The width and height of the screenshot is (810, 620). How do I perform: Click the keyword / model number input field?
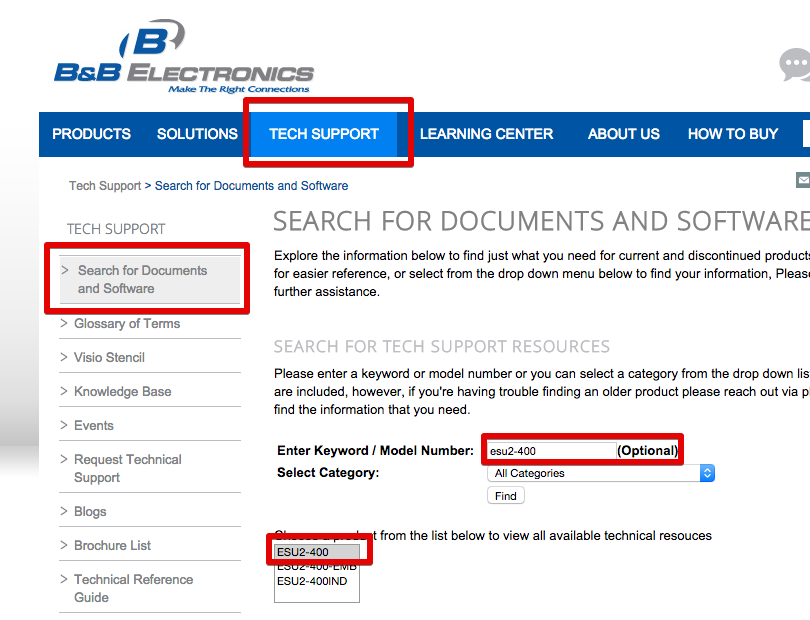coord(551,451)
